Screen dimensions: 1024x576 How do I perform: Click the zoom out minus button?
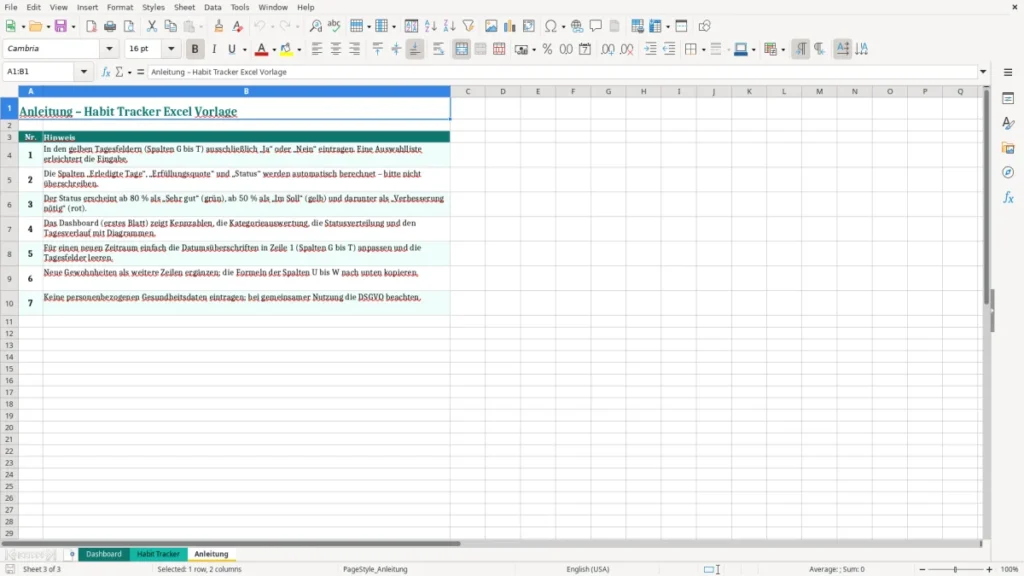922,569
